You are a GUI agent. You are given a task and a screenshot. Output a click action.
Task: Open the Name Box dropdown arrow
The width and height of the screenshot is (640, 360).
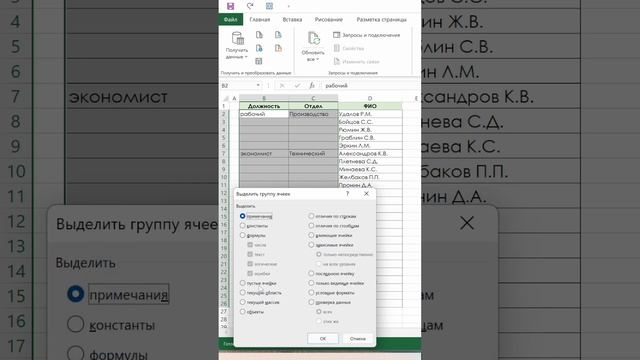coord(258,85)
